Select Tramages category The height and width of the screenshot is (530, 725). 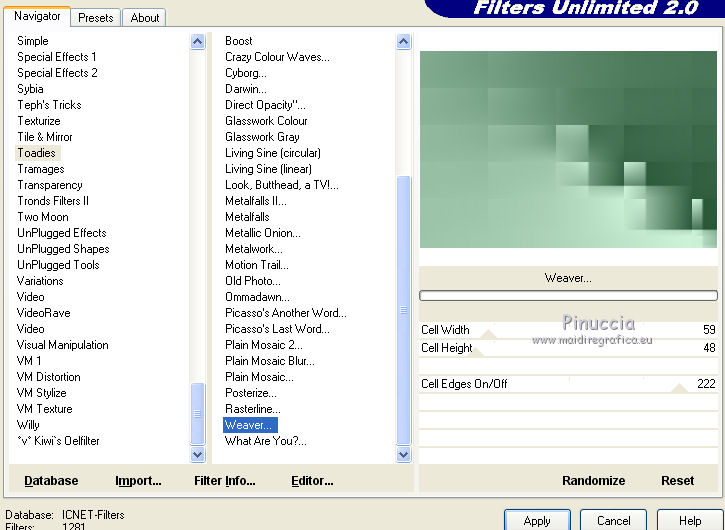click(x=41, y=169)
